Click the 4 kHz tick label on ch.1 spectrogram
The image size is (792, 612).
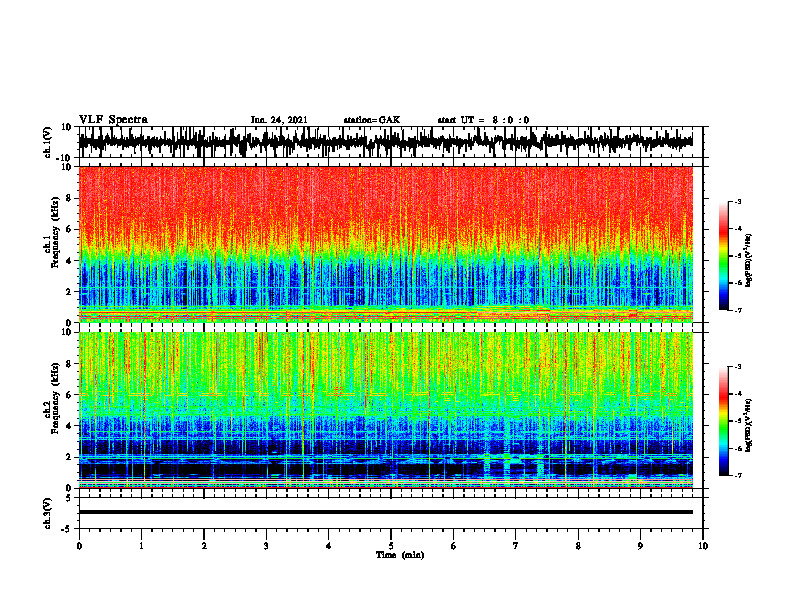69,261
